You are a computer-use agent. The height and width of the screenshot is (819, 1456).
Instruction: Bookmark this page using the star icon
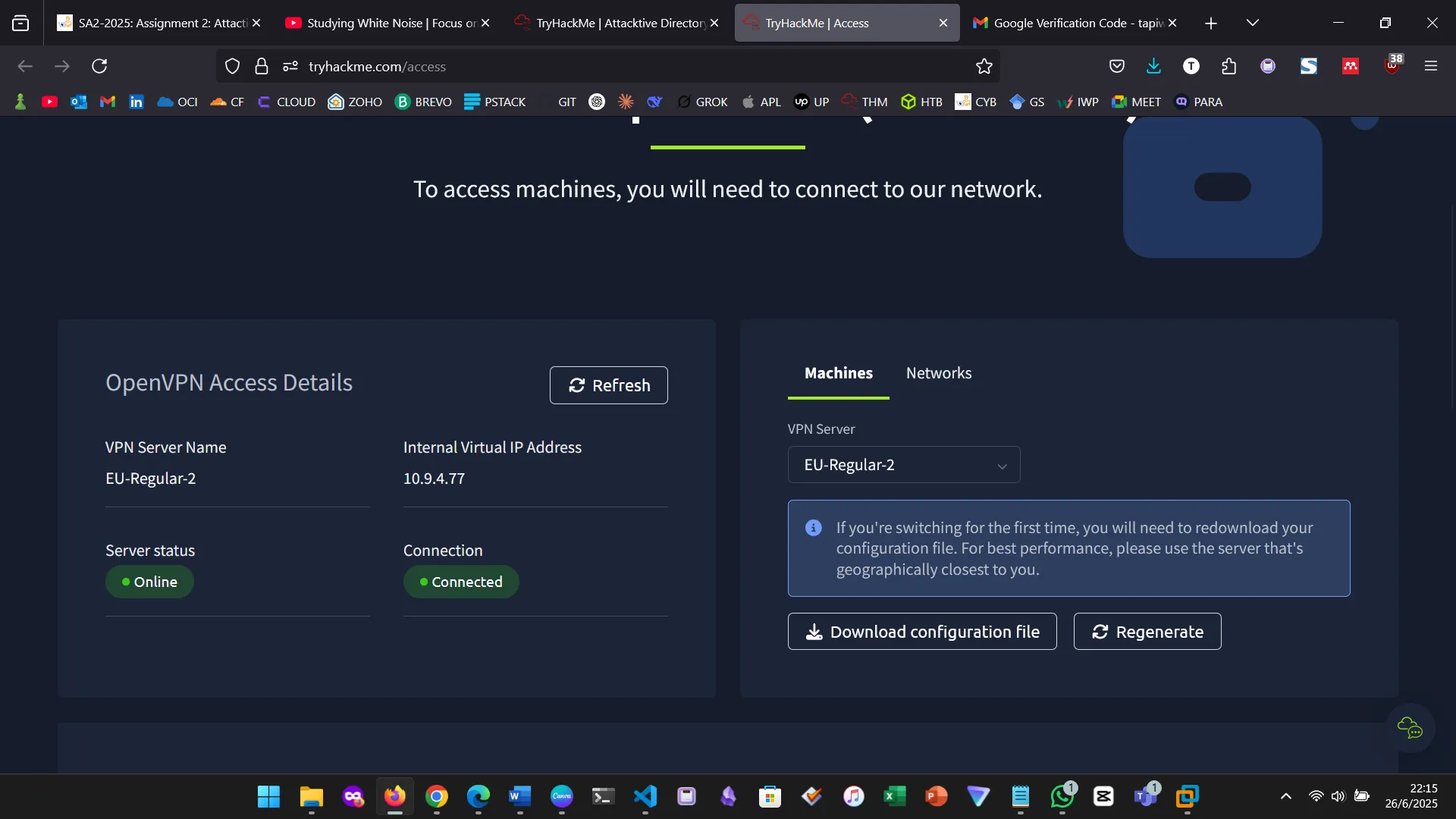tap(983, 66)
